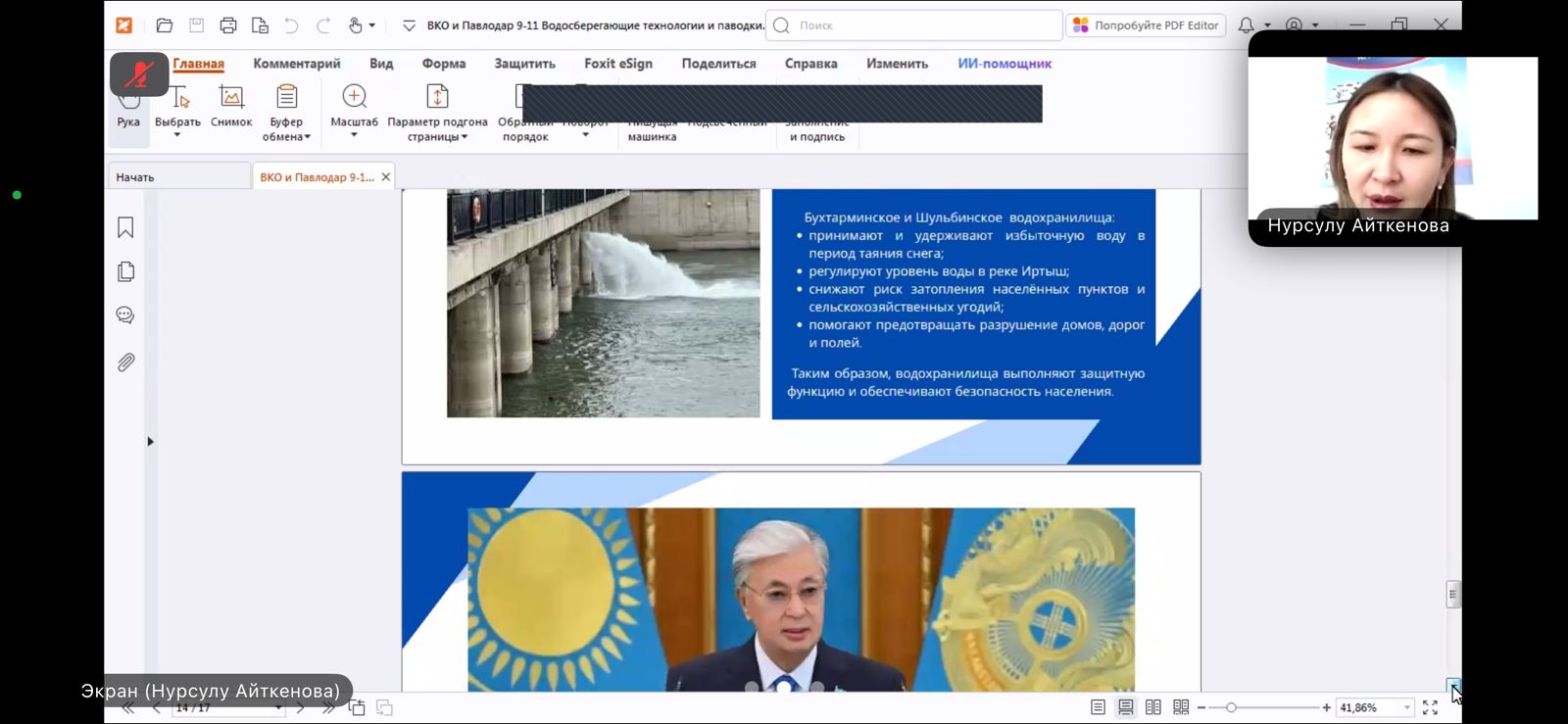This screenshot has height=724, width=1568.
Task: Open the page thumbnails panel icon
Action: [x=125, y=271]
